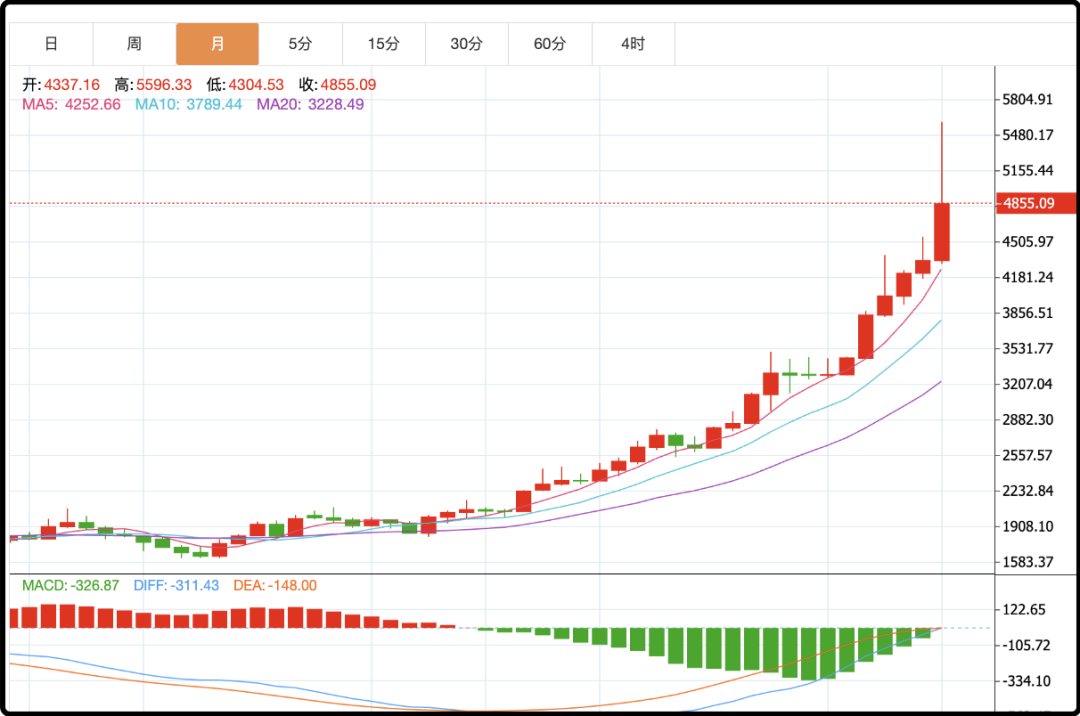Click the red 4855.09 current price tag
This screenshot has height=716, width=1080.
tap(1036, 203)
